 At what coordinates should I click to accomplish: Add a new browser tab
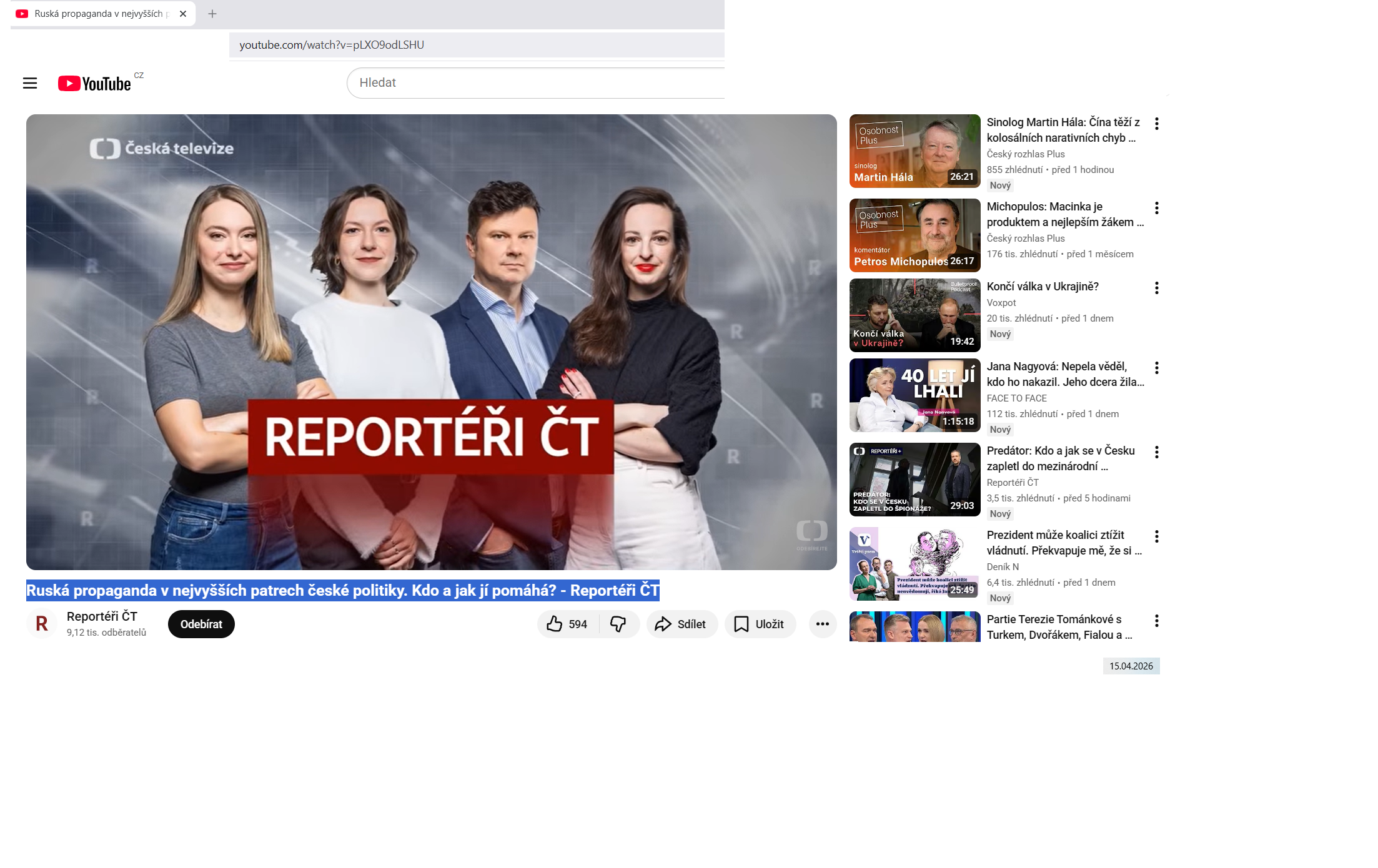click(212, 14)
